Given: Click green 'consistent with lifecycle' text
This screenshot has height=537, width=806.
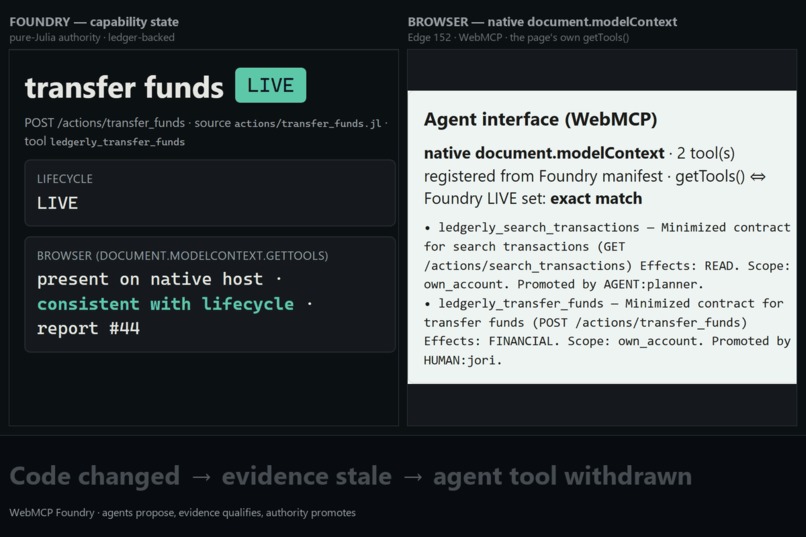Looking at the screenshot, I should pyautogui.click(x=166, y=304).
